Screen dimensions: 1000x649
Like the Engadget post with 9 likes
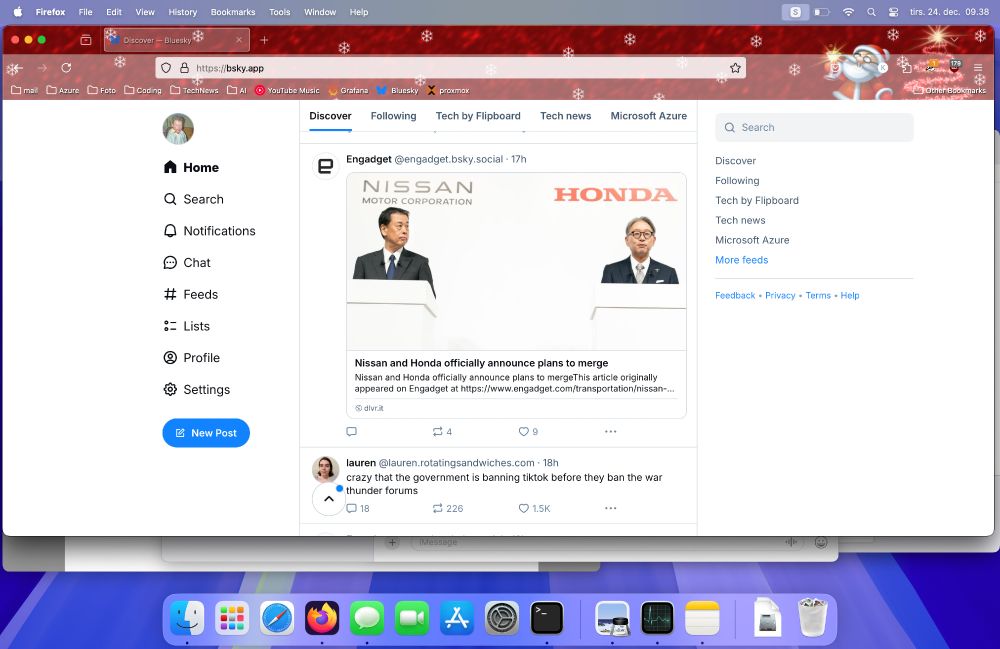pyautogui.click(x=528, y=432)
